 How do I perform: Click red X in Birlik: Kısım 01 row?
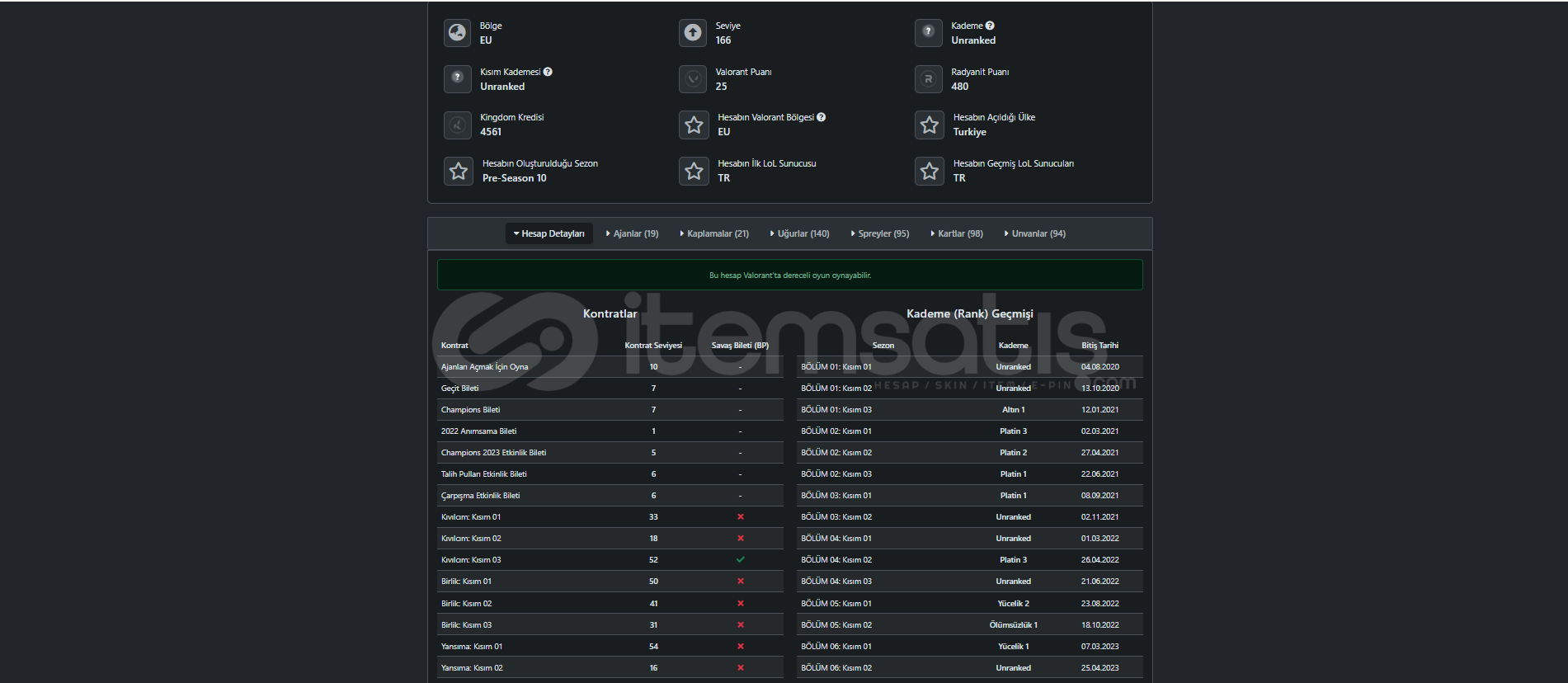point(741,582)
